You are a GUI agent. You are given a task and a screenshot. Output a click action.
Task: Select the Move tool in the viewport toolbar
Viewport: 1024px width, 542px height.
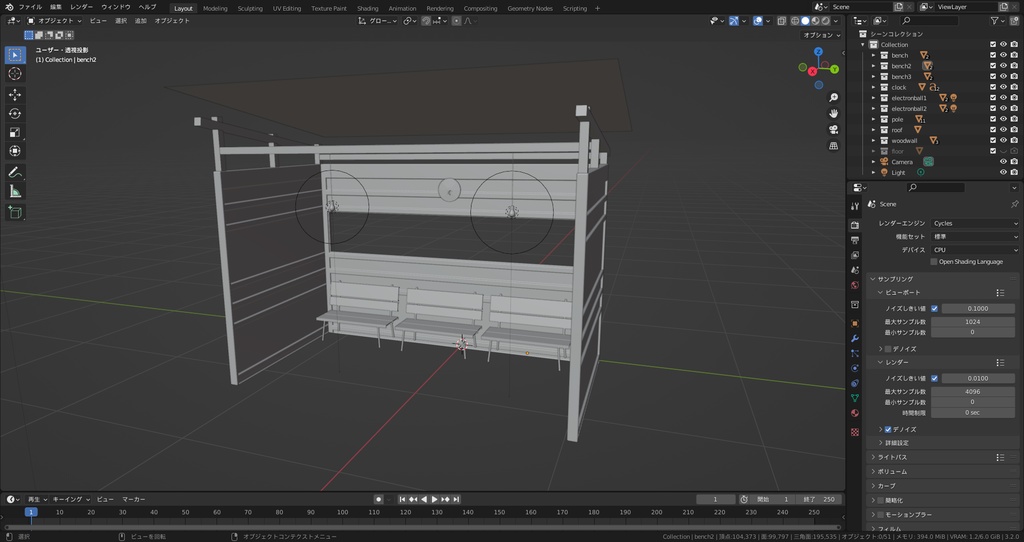click(x=15, y=94)
